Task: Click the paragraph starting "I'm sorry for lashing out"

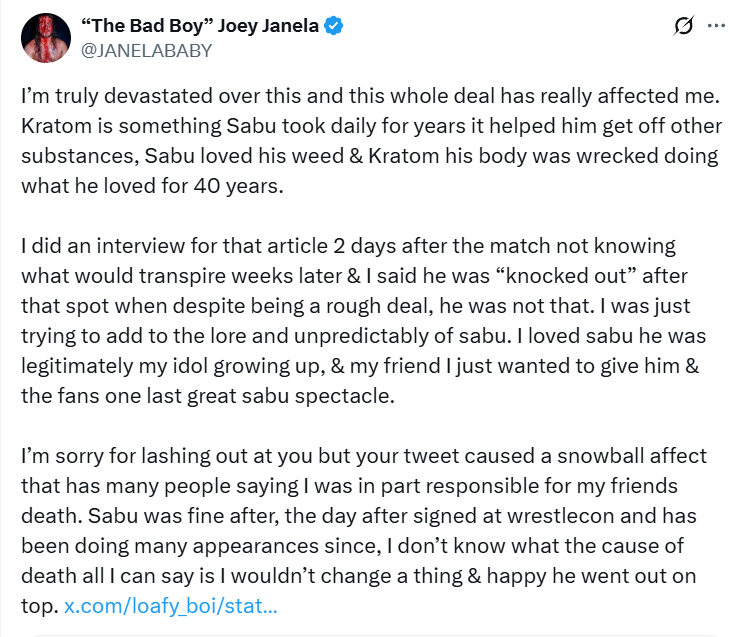Action: click(x=360, y=530)
